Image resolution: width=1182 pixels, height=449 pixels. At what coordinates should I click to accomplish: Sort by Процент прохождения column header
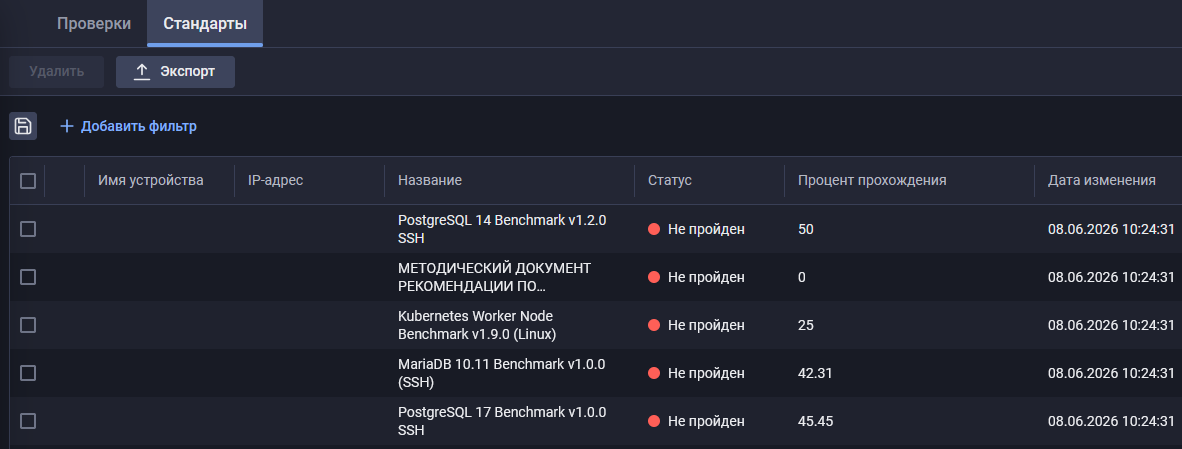pos(872,180)
